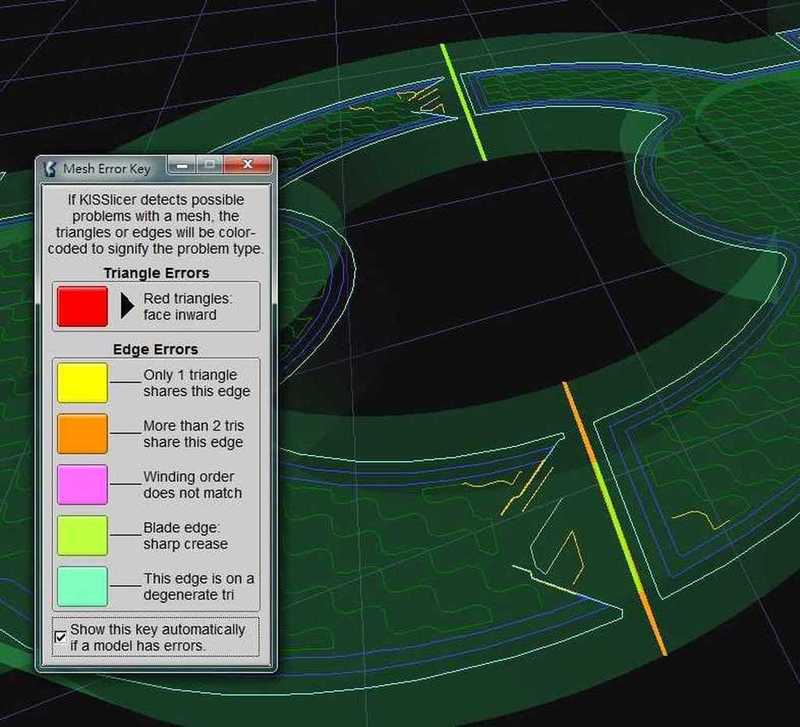Click the yellow edge error swatch
This screenshot has height=727, width=800.
(82, 383)
